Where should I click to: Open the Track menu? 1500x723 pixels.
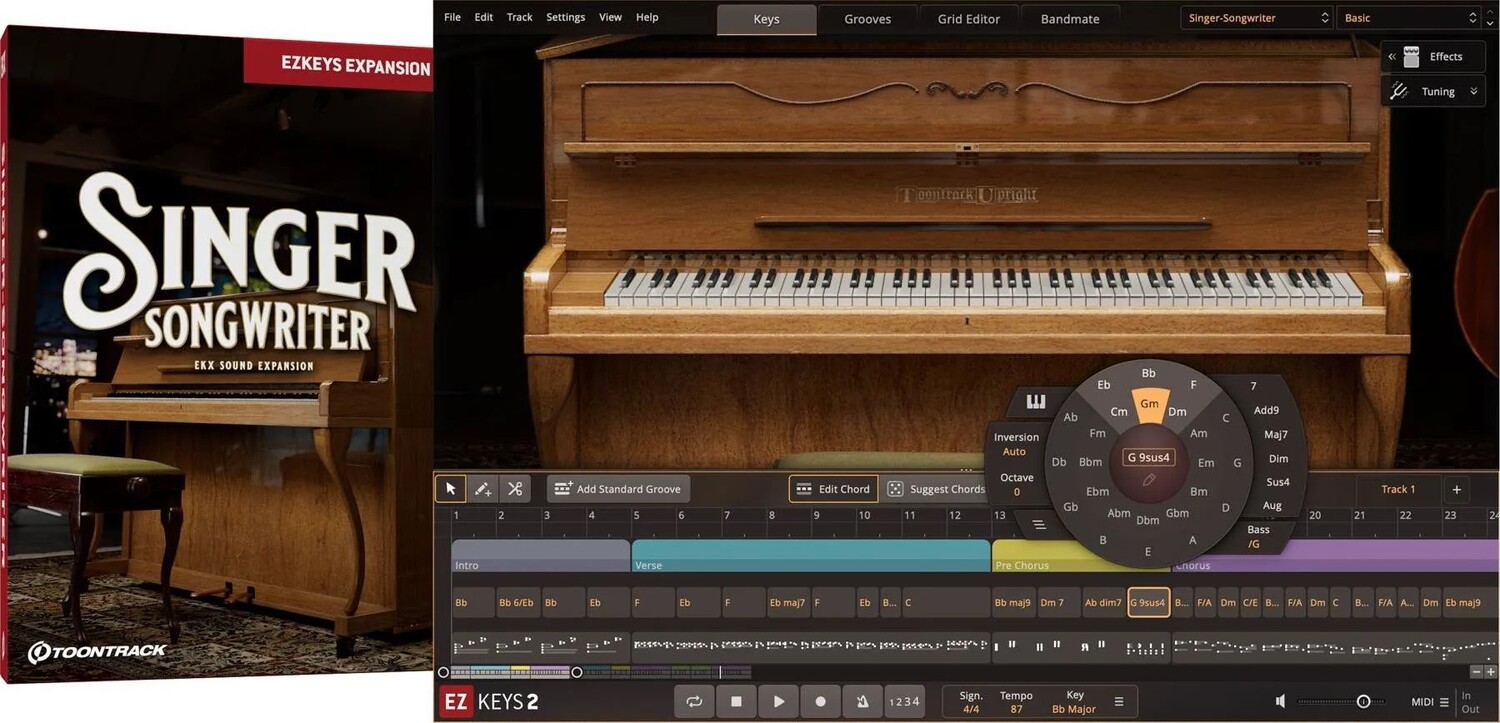(519, 17)
